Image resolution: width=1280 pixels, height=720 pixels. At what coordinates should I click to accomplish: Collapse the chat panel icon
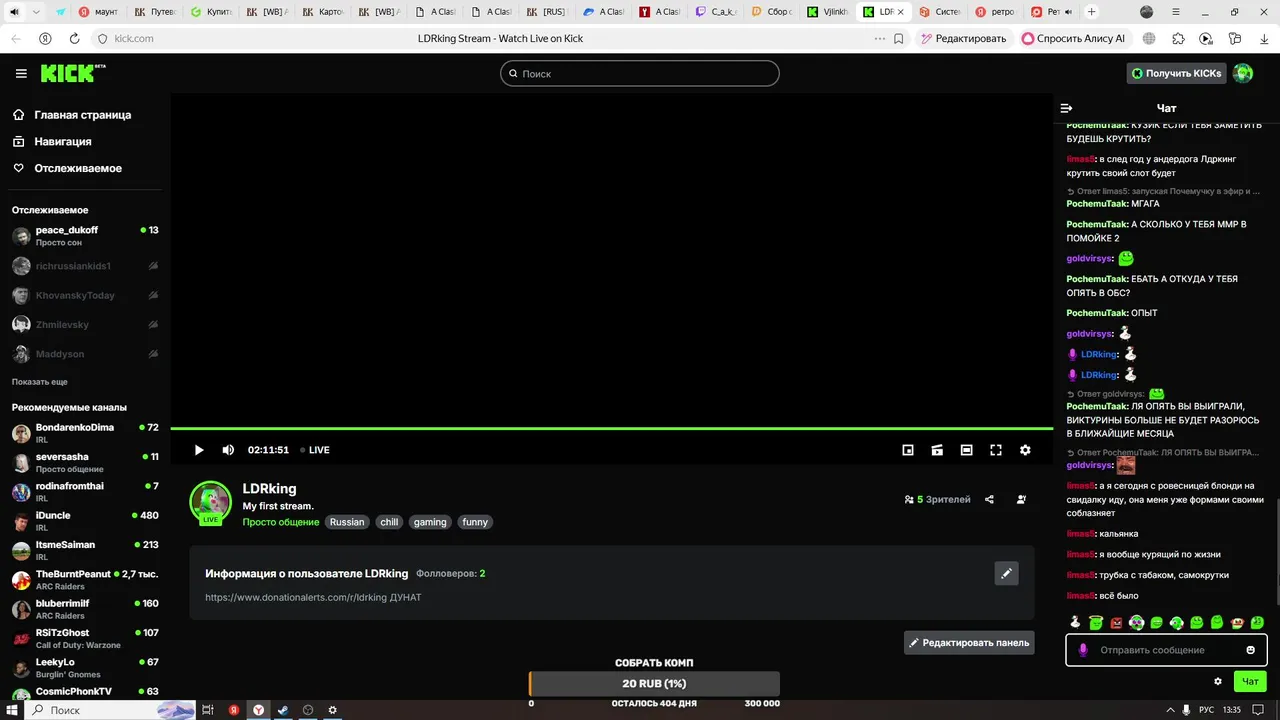click(1066, 108)
